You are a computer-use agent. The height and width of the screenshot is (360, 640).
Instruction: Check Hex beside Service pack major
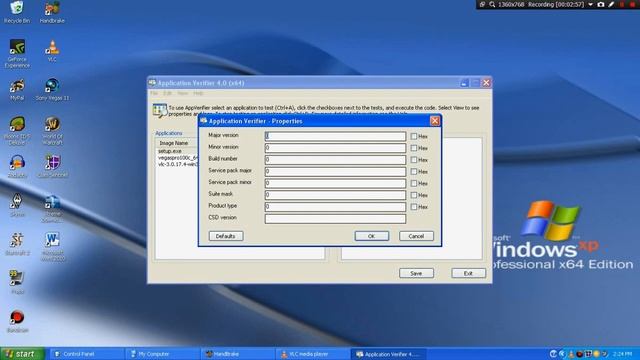click(x=413, y=172)
